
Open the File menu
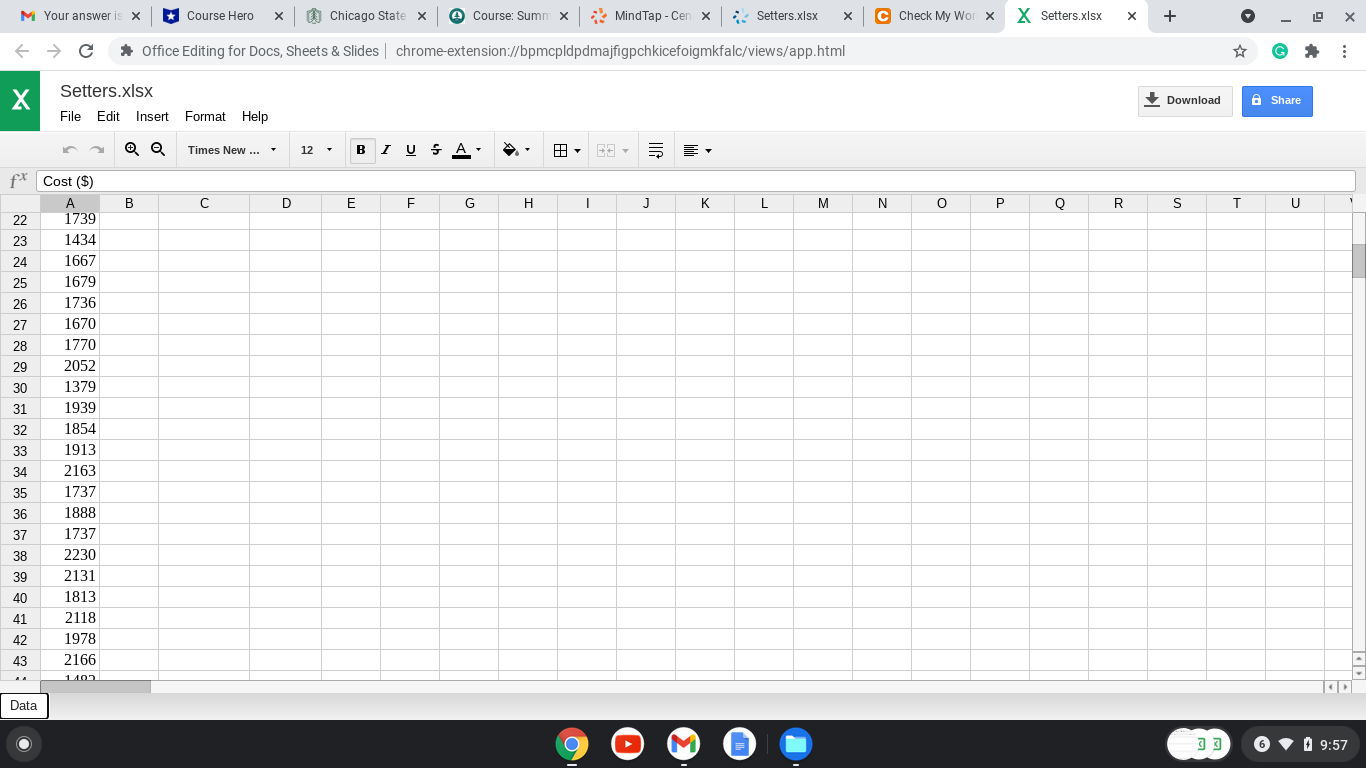70,116
